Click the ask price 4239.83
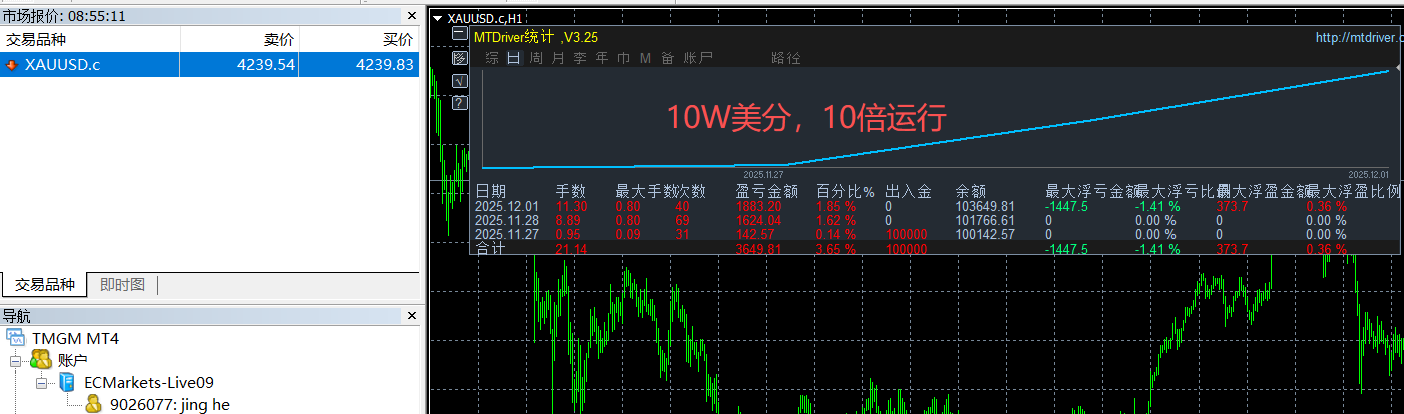 pos(384,65)
